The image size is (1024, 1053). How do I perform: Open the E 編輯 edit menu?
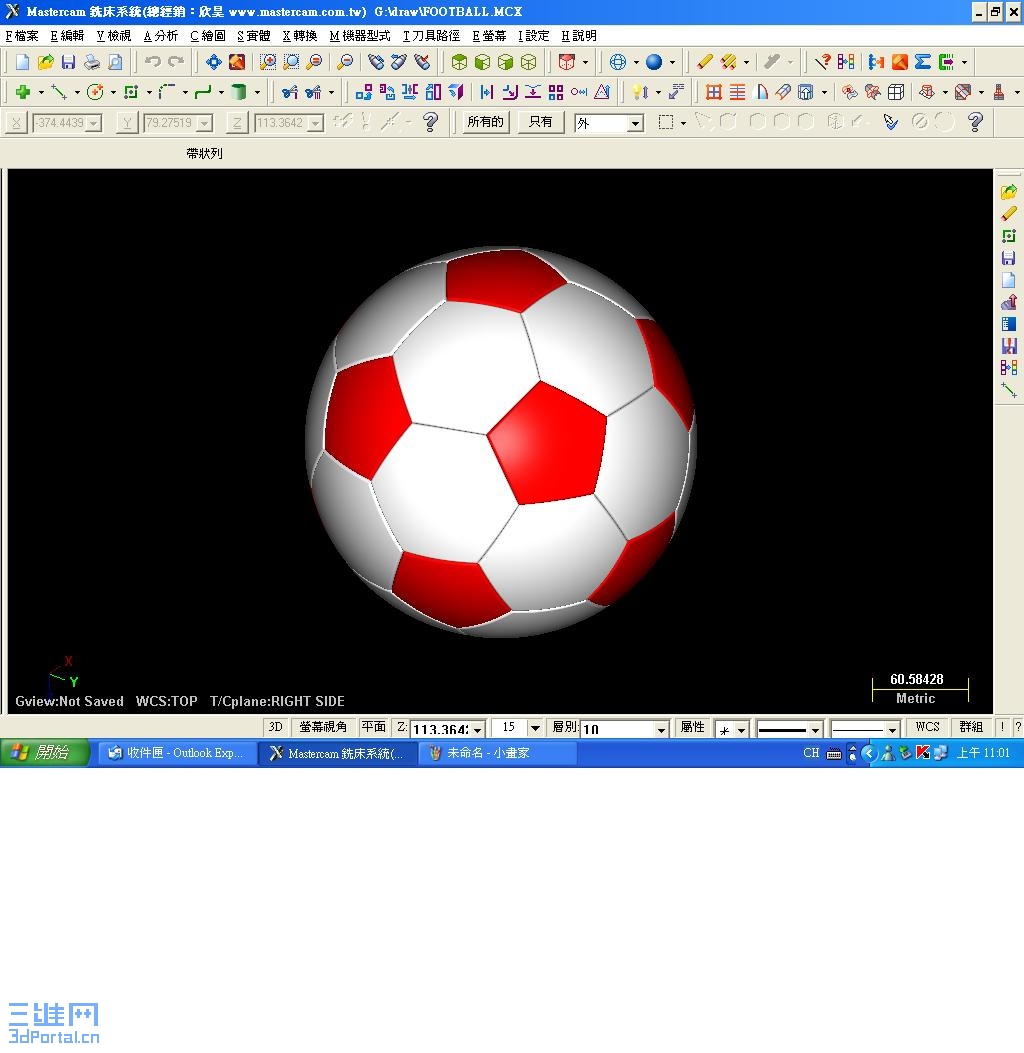point(67,36)
